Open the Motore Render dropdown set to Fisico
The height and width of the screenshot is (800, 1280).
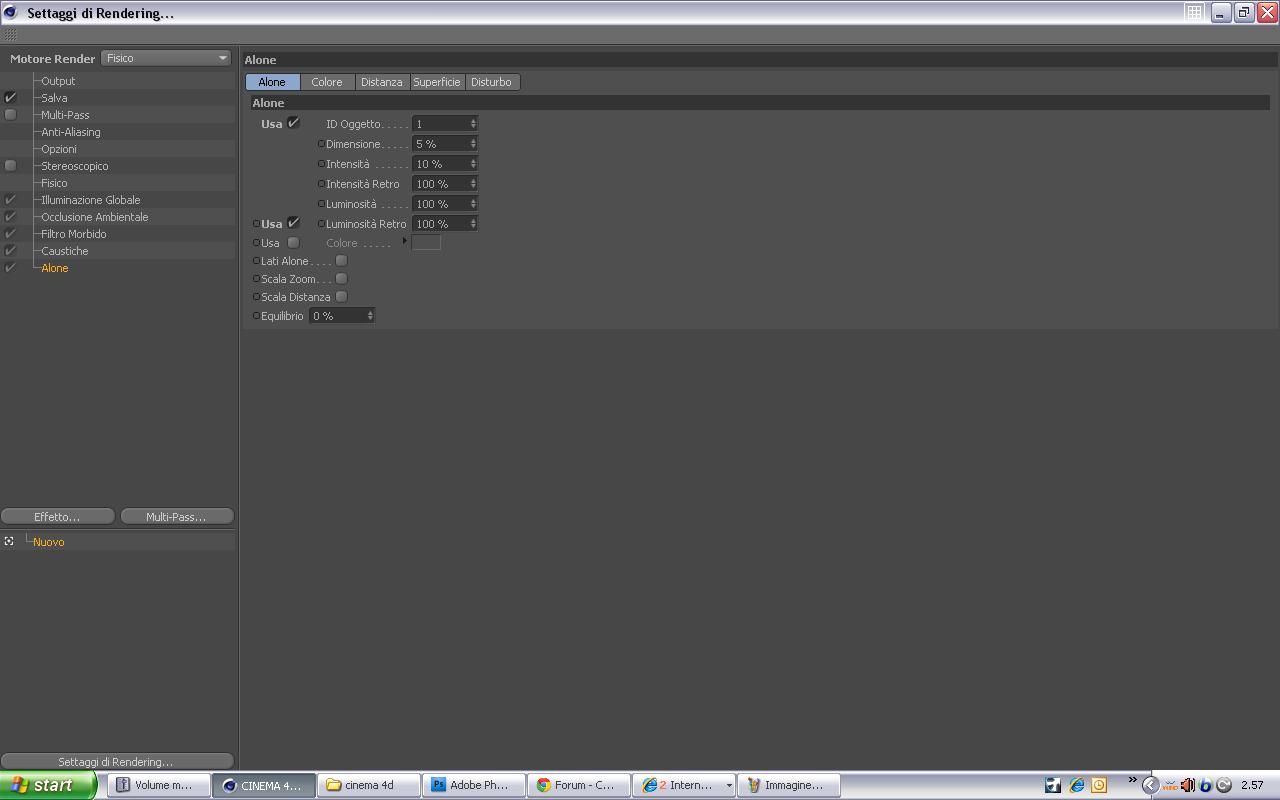coord(166,58)
